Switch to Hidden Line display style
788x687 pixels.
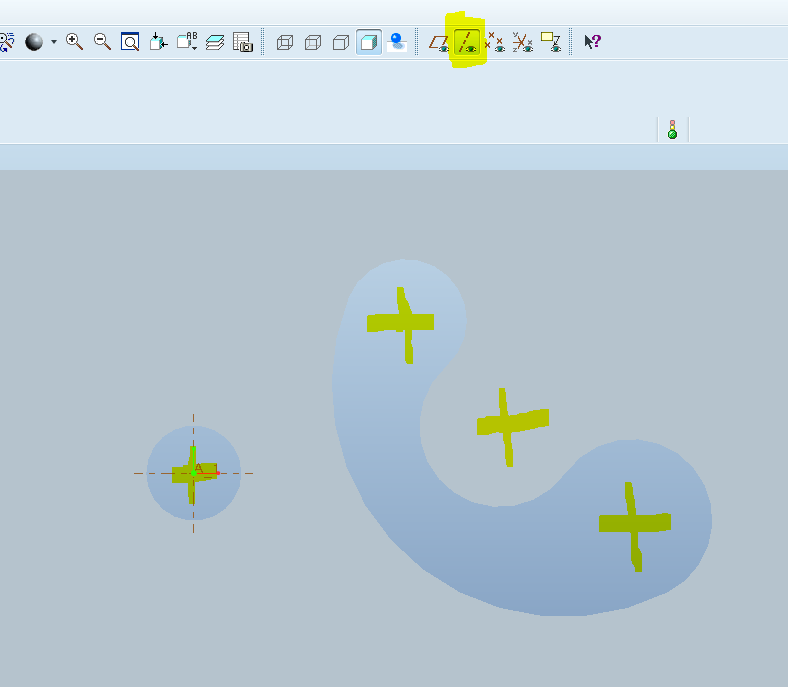[x=313, y=42]
